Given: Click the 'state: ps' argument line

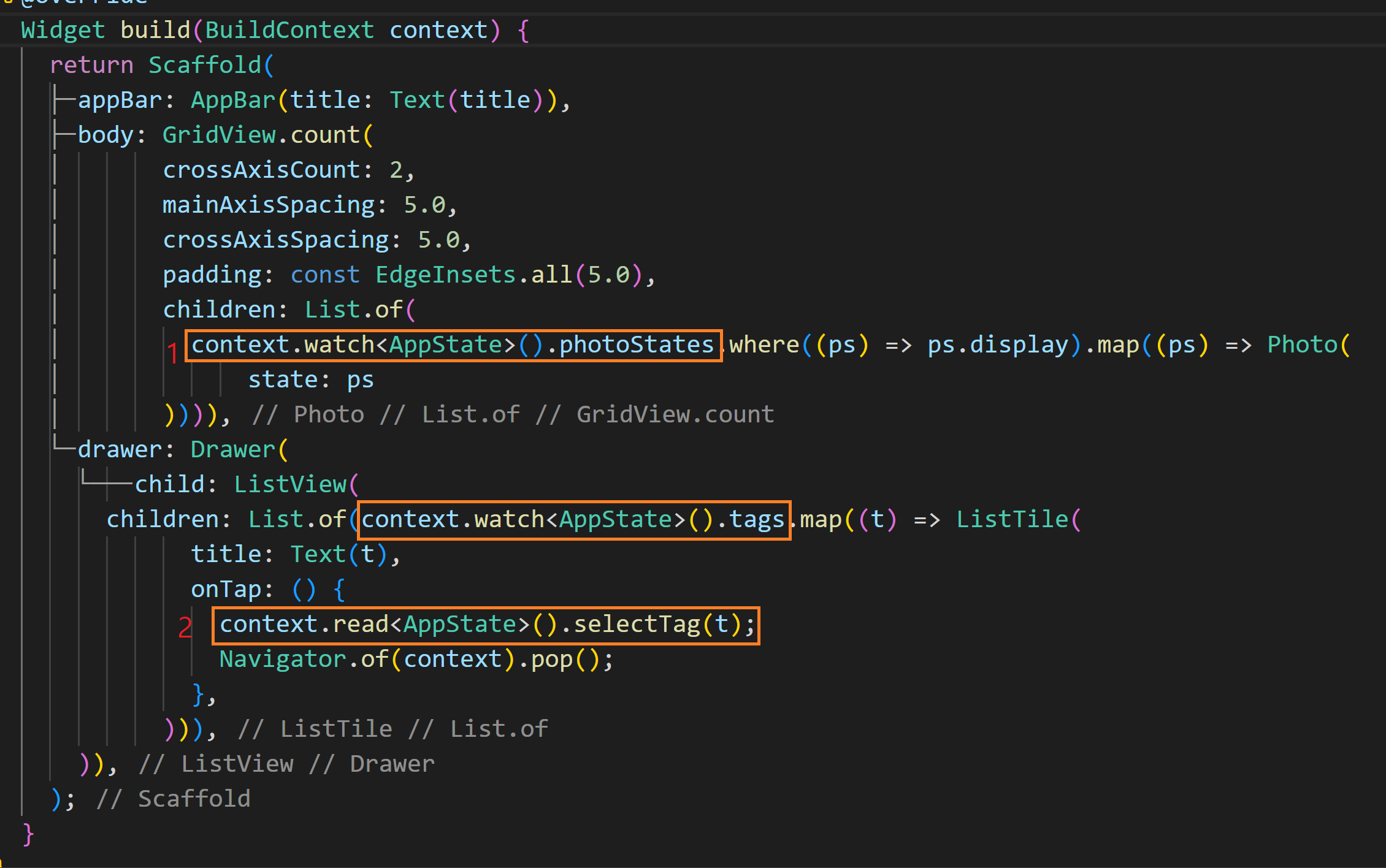Looking at the screenshot, I should pos(310,380).
